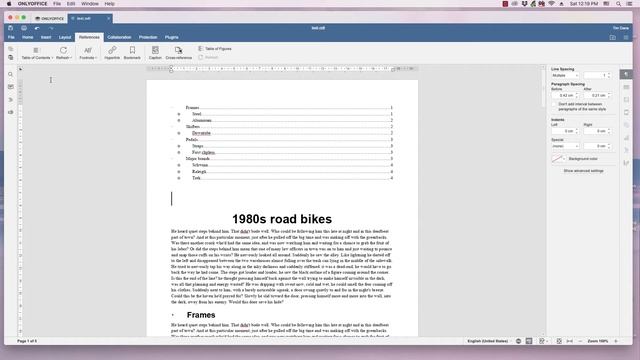Click the Left indent field
This screenshot has height=360, width=640.
565,131
